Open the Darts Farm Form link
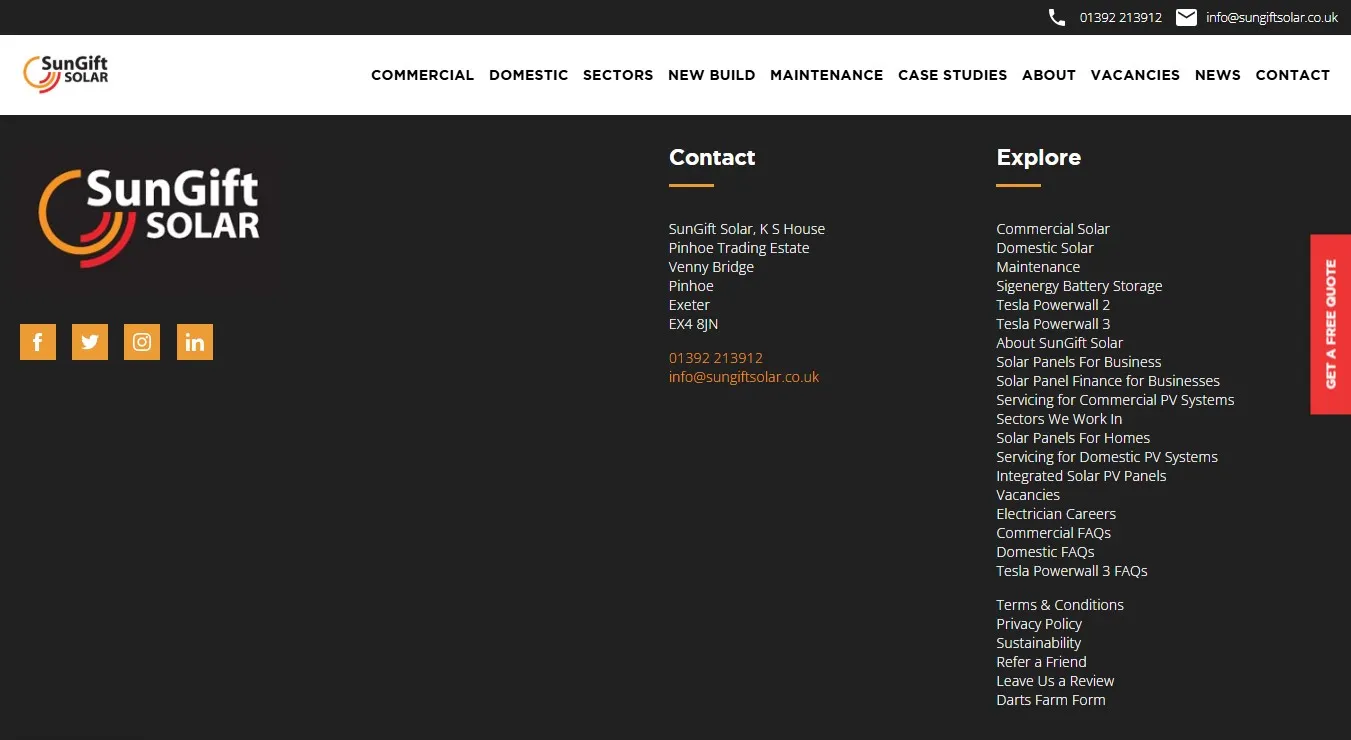 1051,700
